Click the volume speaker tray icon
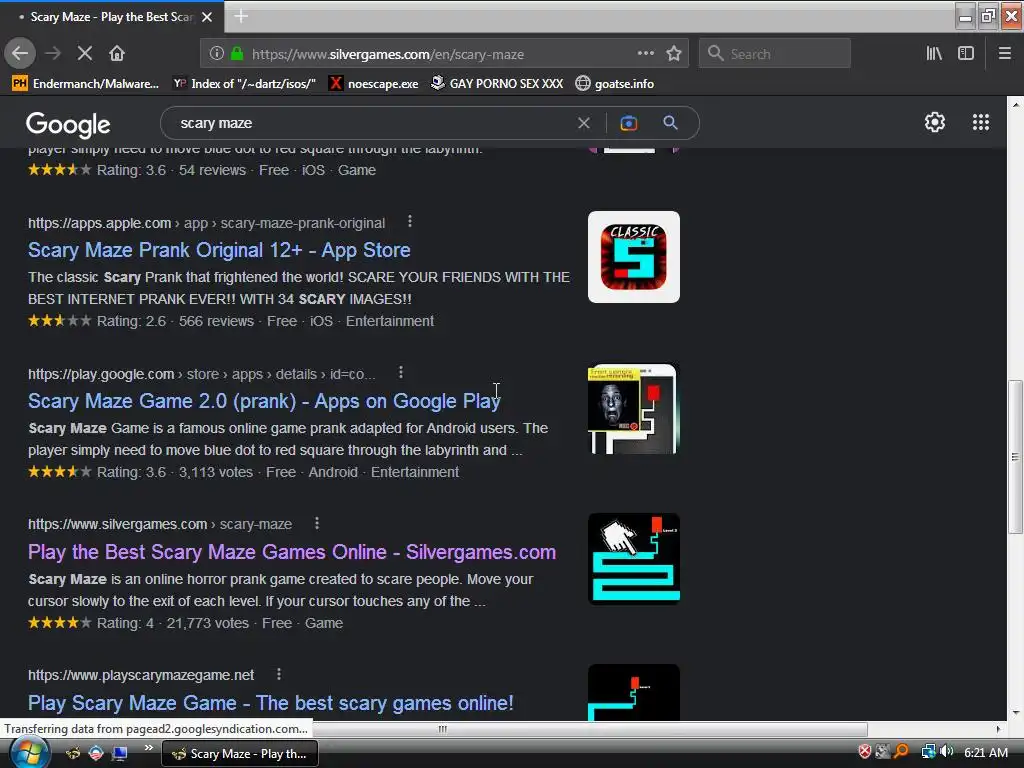 pos(947,752)
